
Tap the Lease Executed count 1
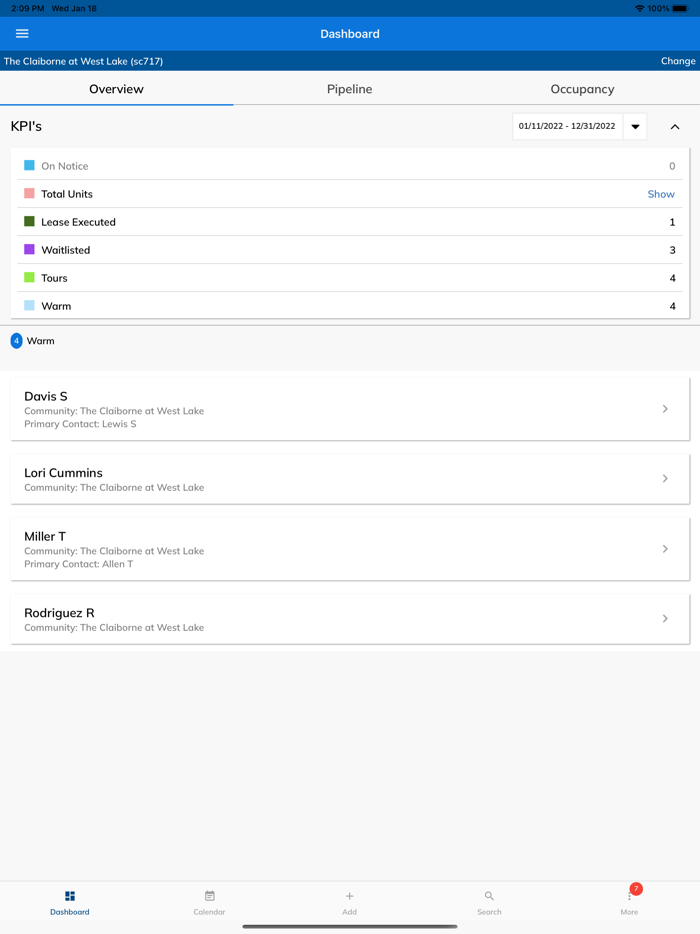pos(673,222)
